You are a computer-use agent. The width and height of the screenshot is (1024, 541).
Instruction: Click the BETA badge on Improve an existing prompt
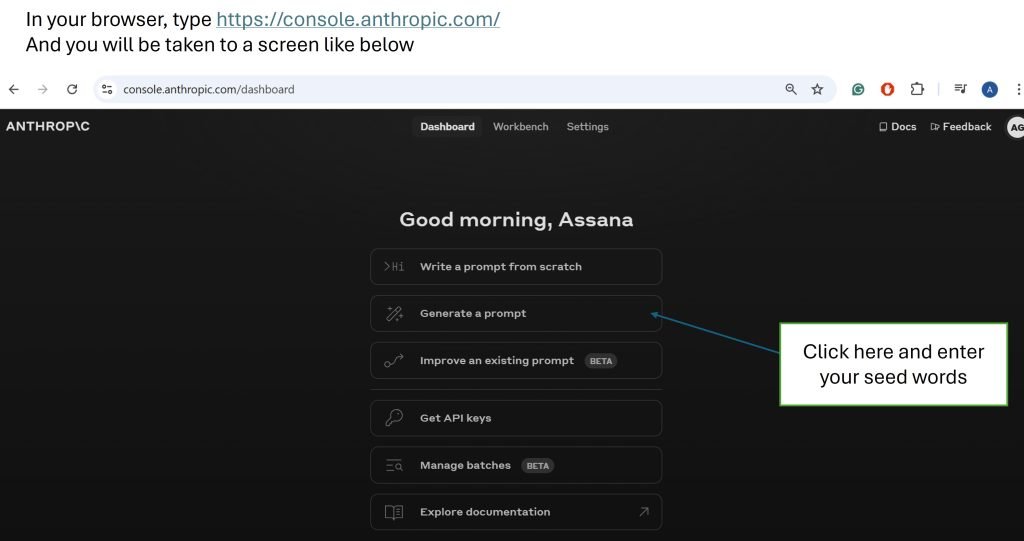point(600,361)
